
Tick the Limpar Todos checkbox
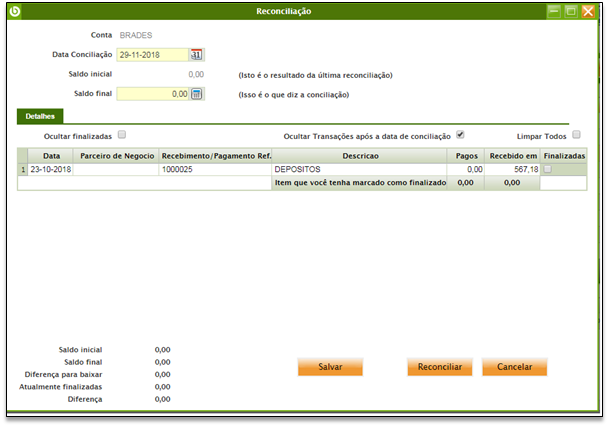point(577,134)
